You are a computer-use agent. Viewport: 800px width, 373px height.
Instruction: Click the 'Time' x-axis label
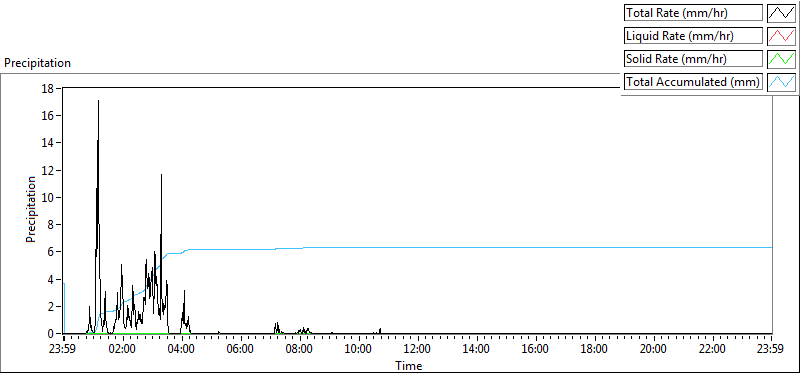(409, 365)
